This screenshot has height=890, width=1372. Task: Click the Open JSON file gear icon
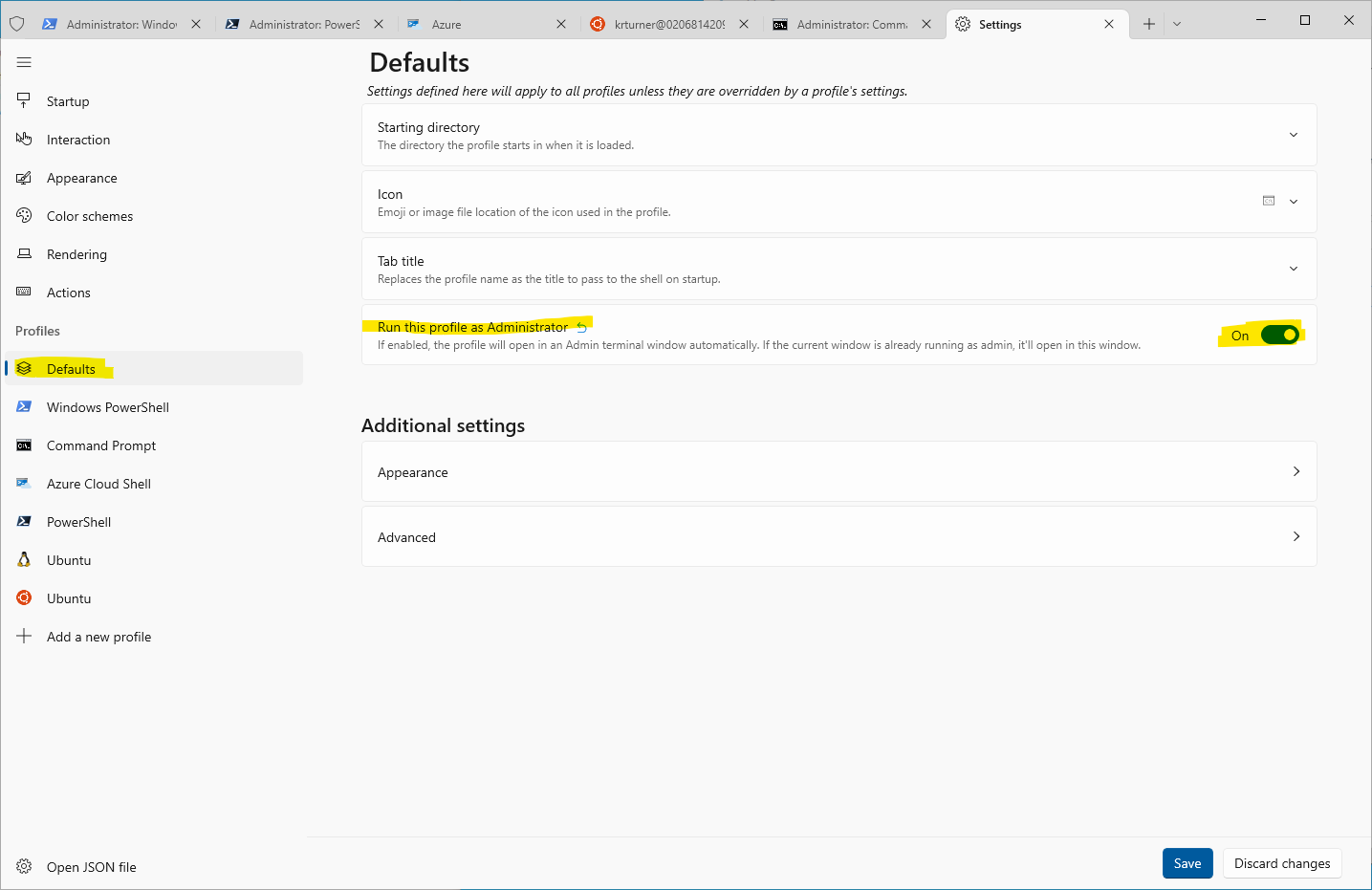point(24,867)
